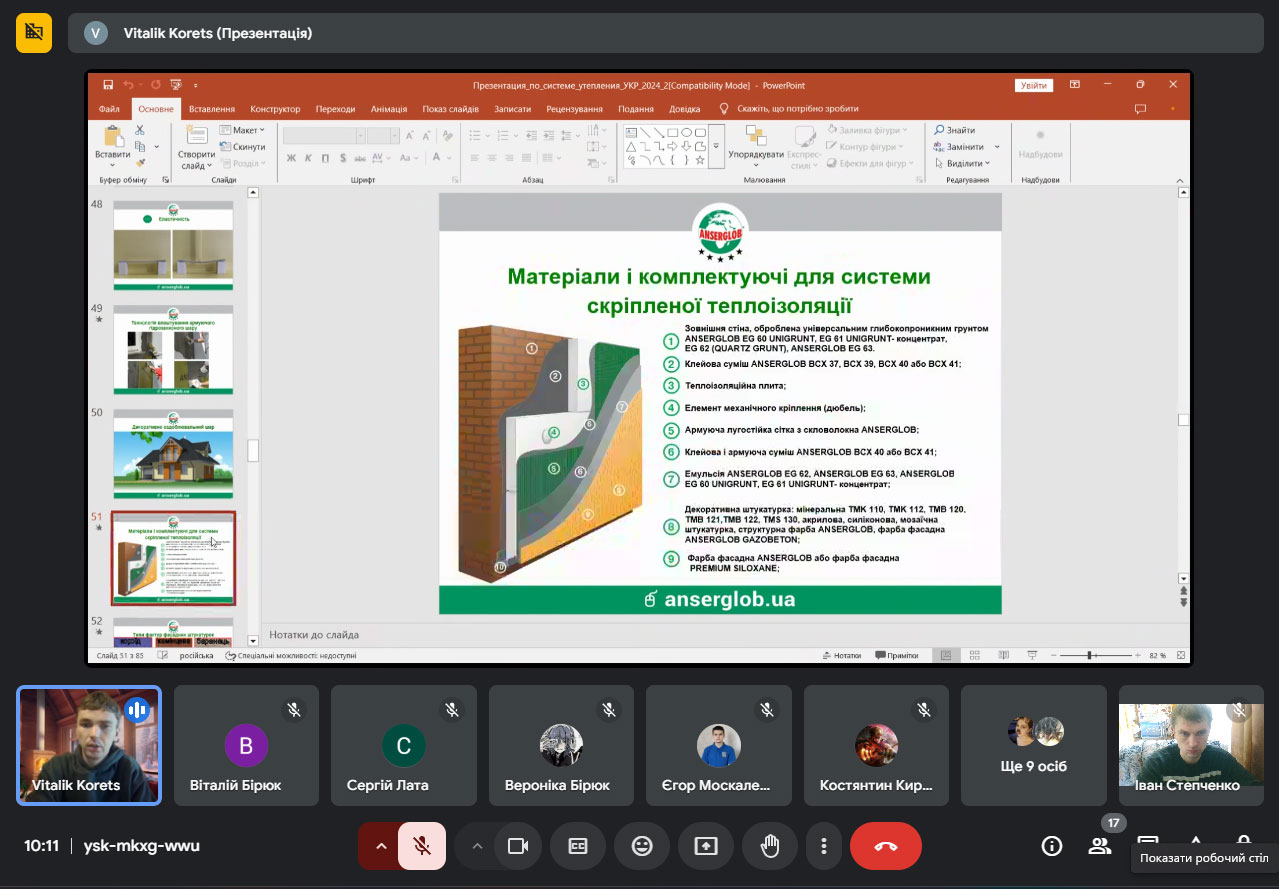Expand the shapes gallery more arrow
Screen dimensions: 1279x889
716,146
